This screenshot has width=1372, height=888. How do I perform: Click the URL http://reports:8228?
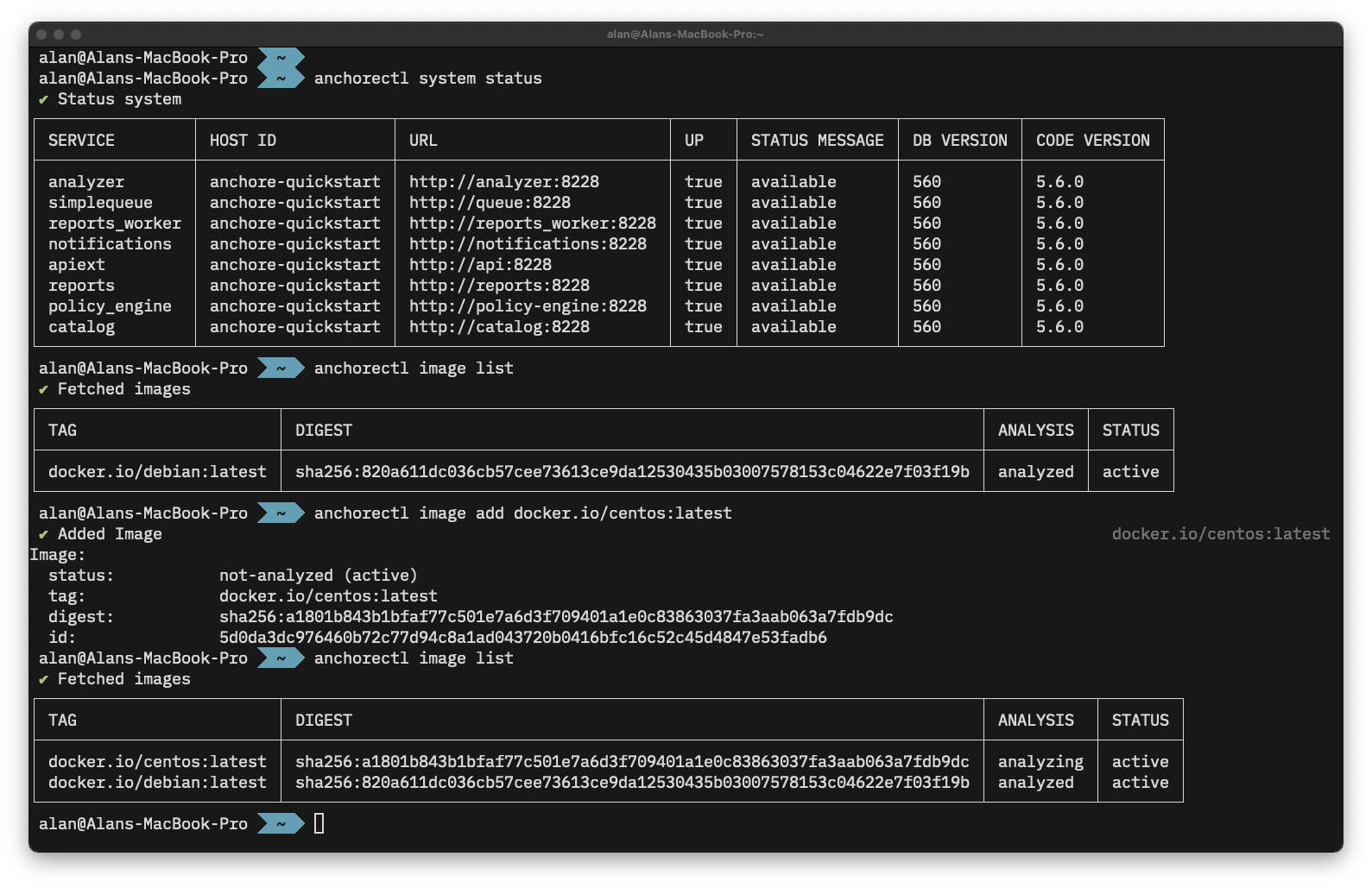[499, 286]
